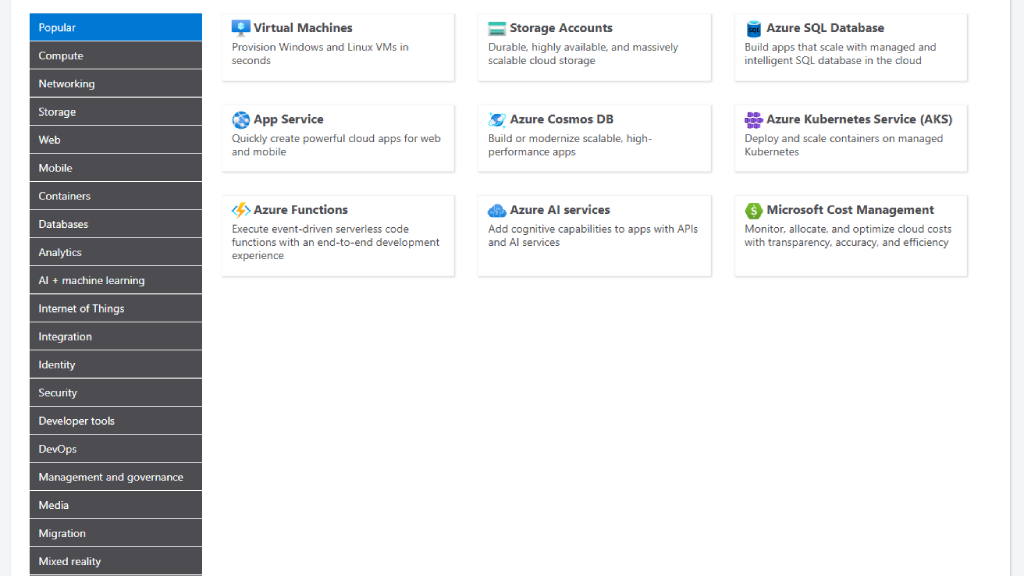Screen dimensions: 1024x576
Task: Open the Storage Accounts title link
Action: [x=561, y=28]
